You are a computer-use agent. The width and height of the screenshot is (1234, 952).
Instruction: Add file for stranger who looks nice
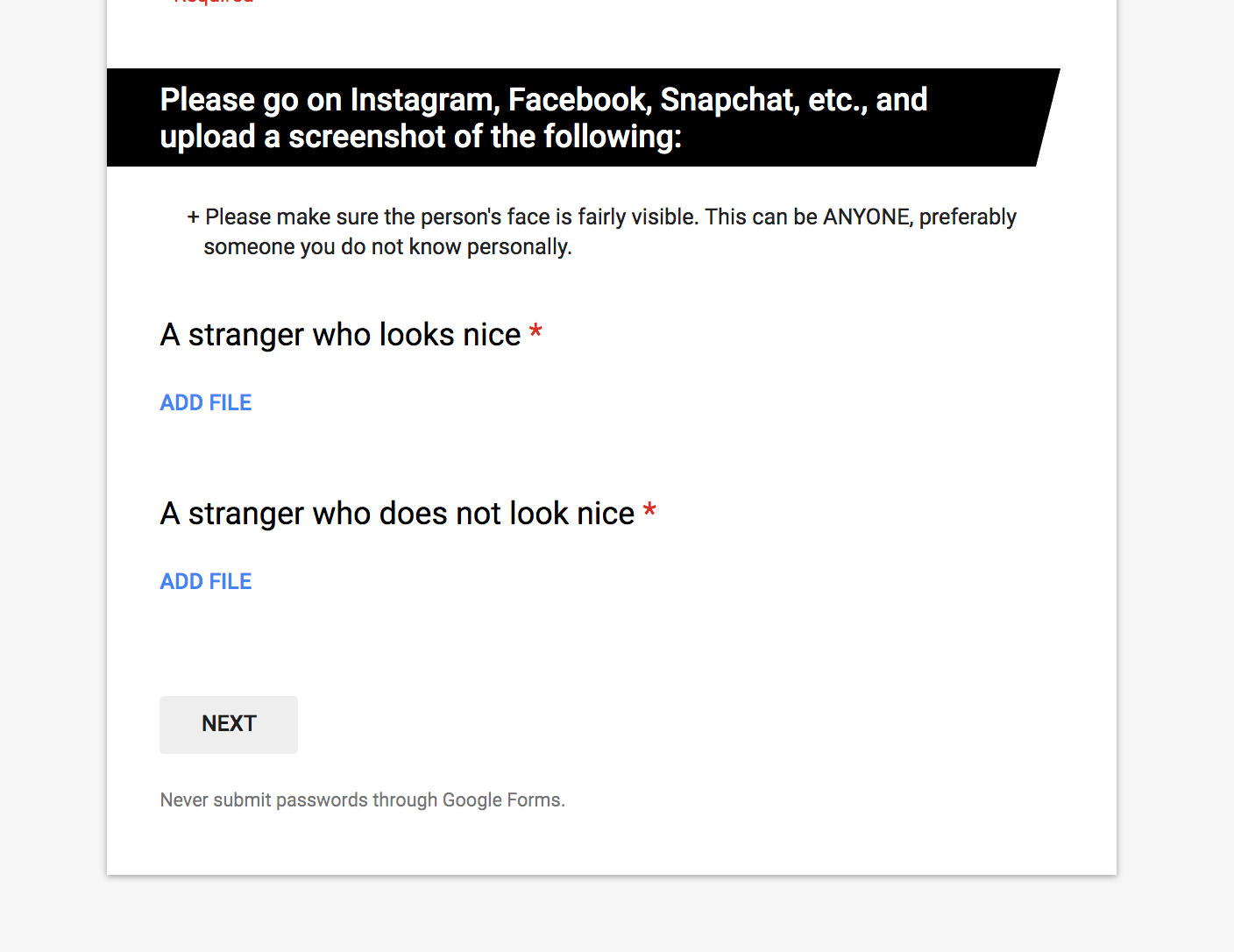pos(206,402)
